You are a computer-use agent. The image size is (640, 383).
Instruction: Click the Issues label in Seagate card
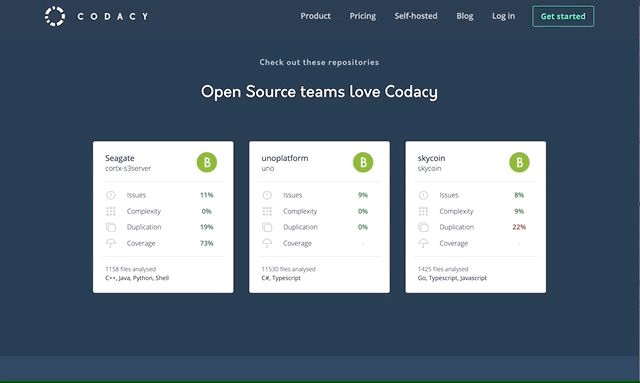[x=136, y=195]
